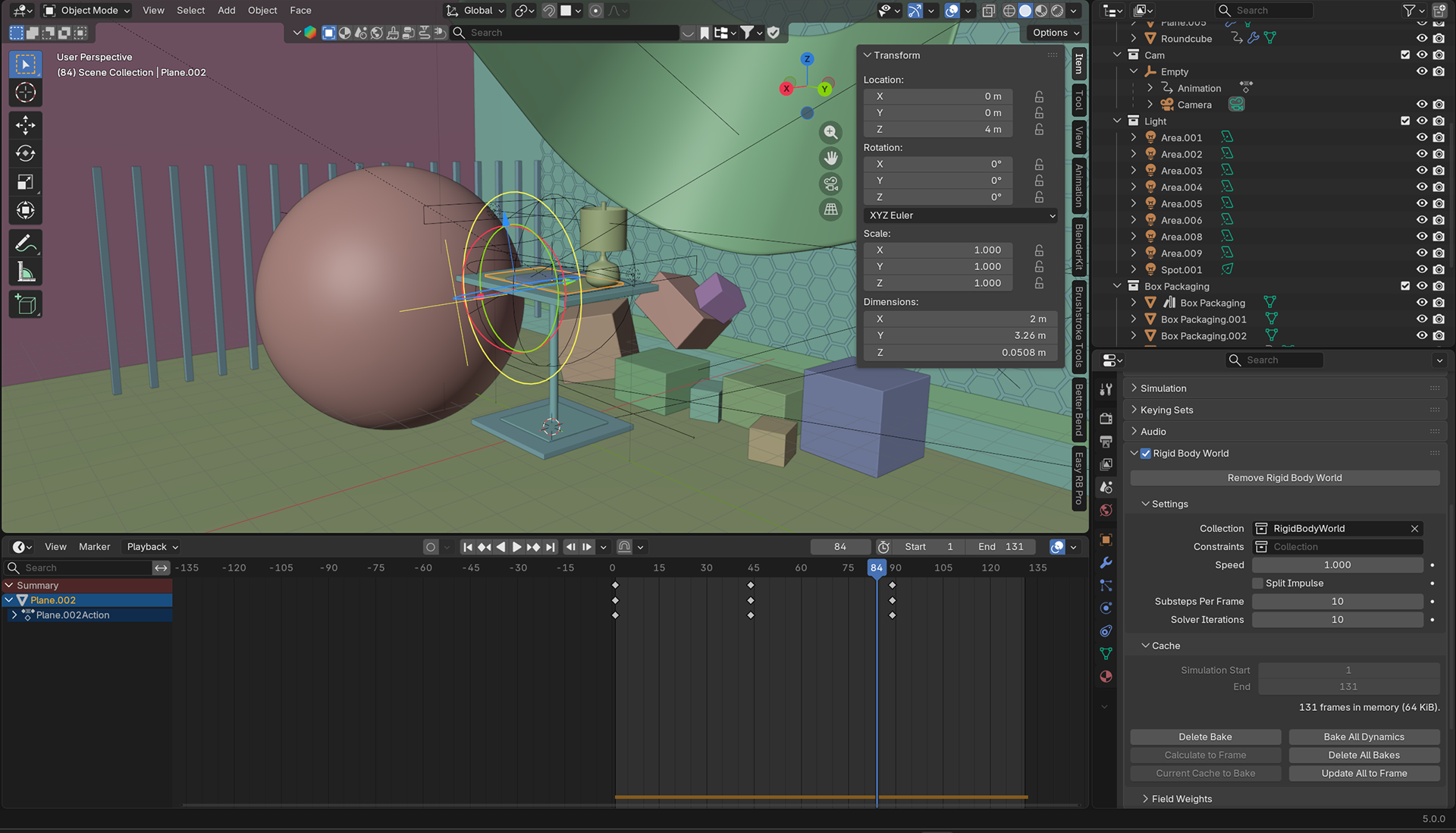Enable the Split Impulse checkbox
1456x833 pixels.
click(x=1258, y=583)
